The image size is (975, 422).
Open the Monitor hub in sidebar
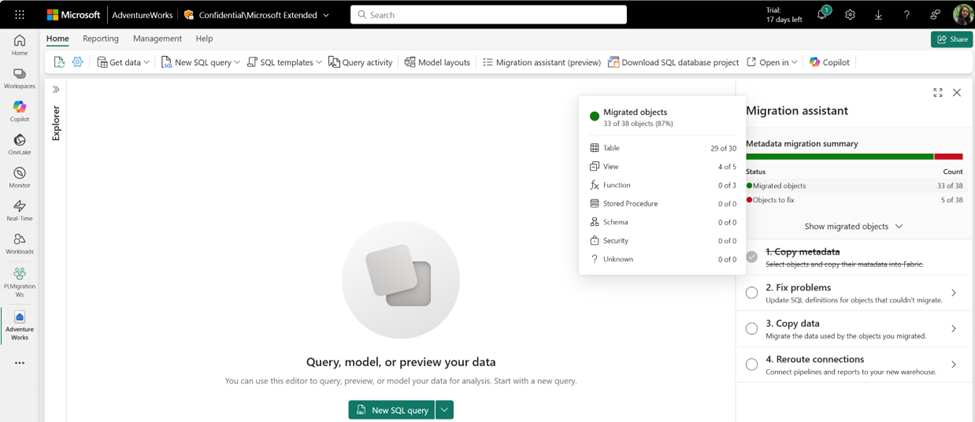click(x=19, y=175)
